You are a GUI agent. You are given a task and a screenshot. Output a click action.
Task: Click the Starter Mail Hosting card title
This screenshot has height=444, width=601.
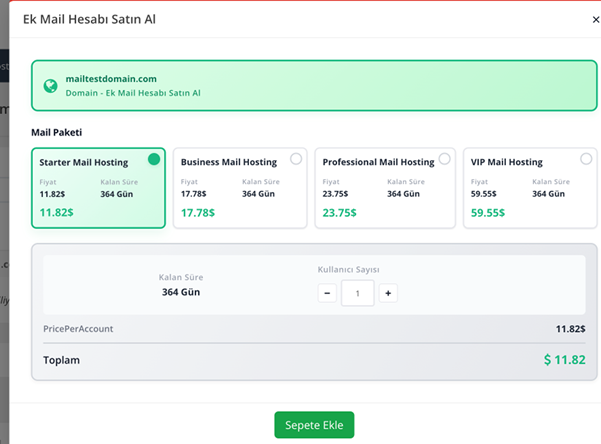(x=83, y=162)
